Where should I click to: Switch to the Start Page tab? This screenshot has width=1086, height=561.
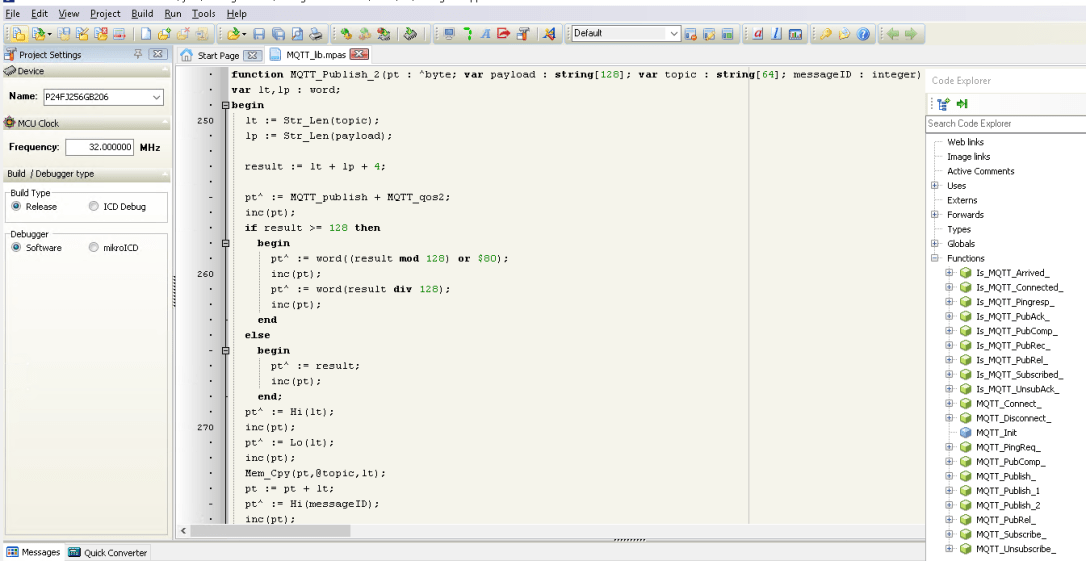point(218,55)
